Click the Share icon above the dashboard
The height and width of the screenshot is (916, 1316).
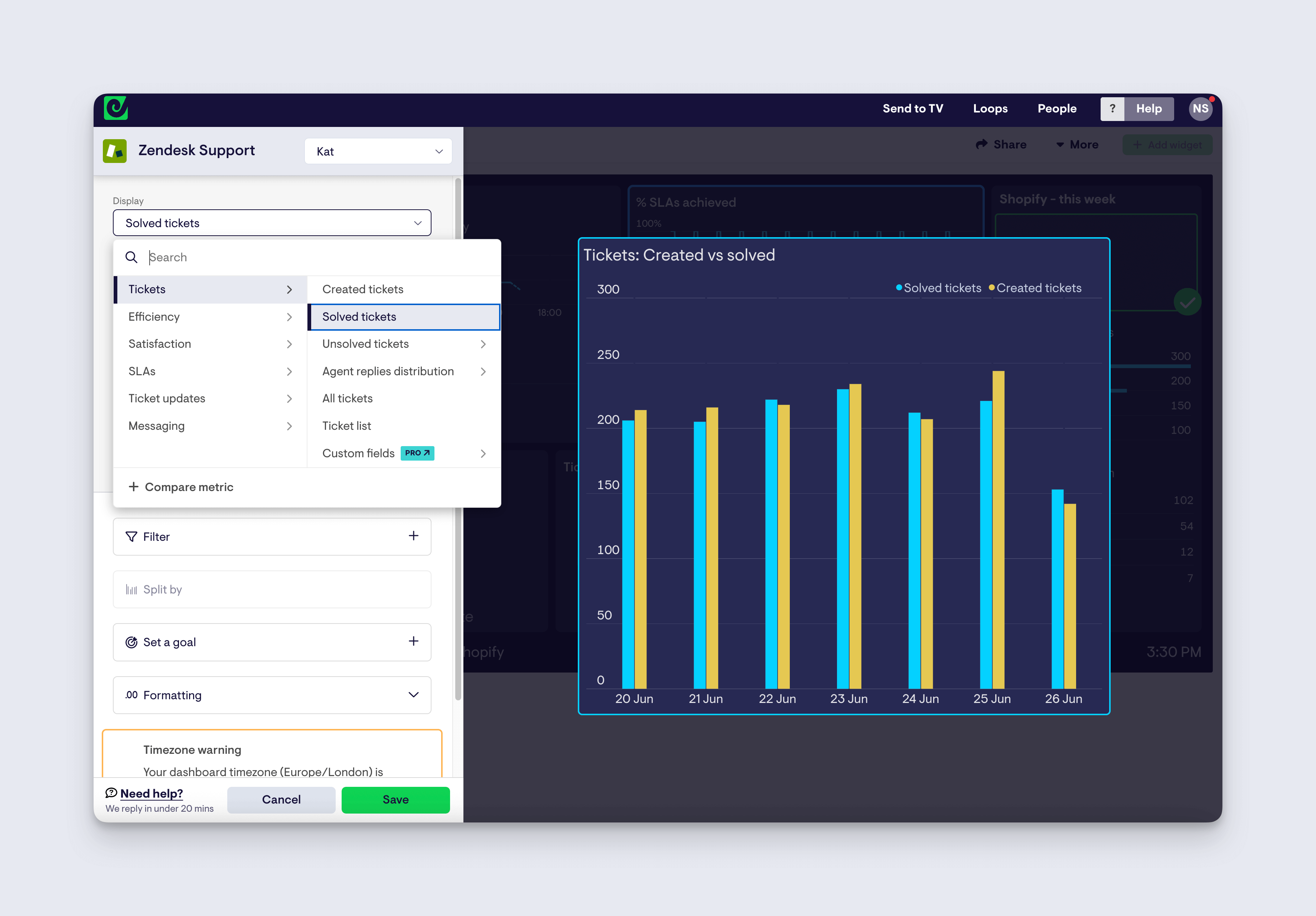[x=981, y=144]
